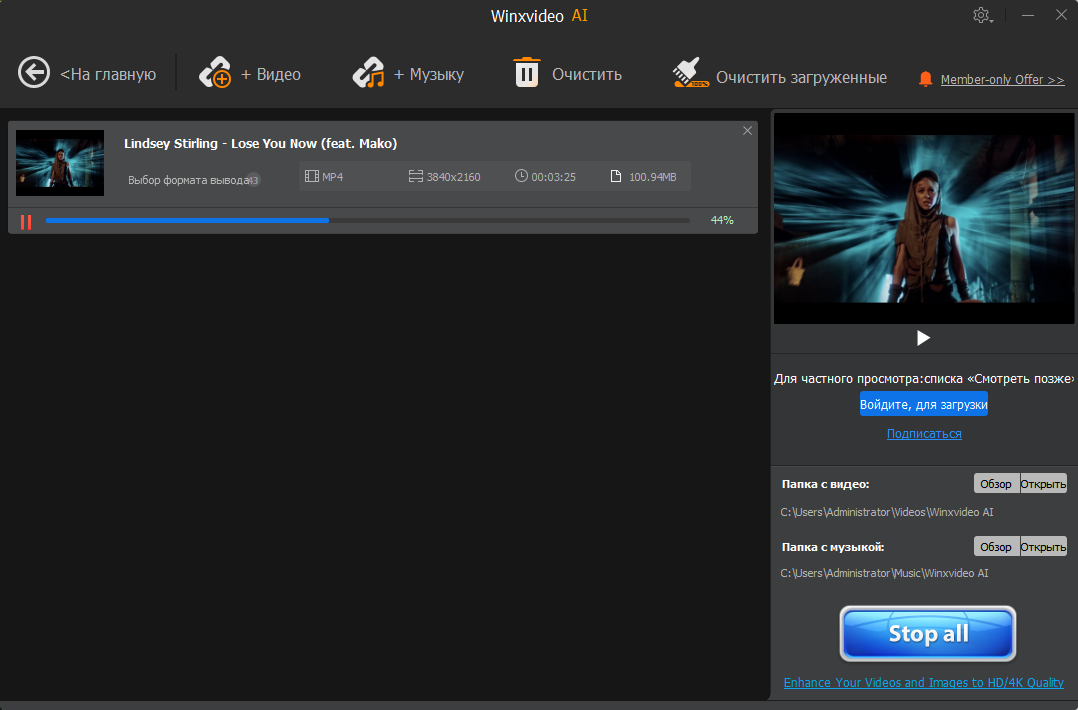
Task: Click the 100.94MB size value
Action: pos(653,177)
